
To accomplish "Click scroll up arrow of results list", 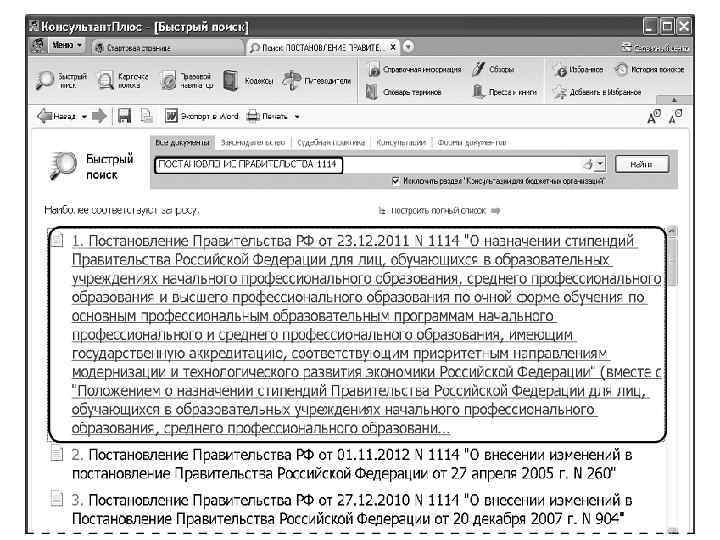I will pos(672,230).
